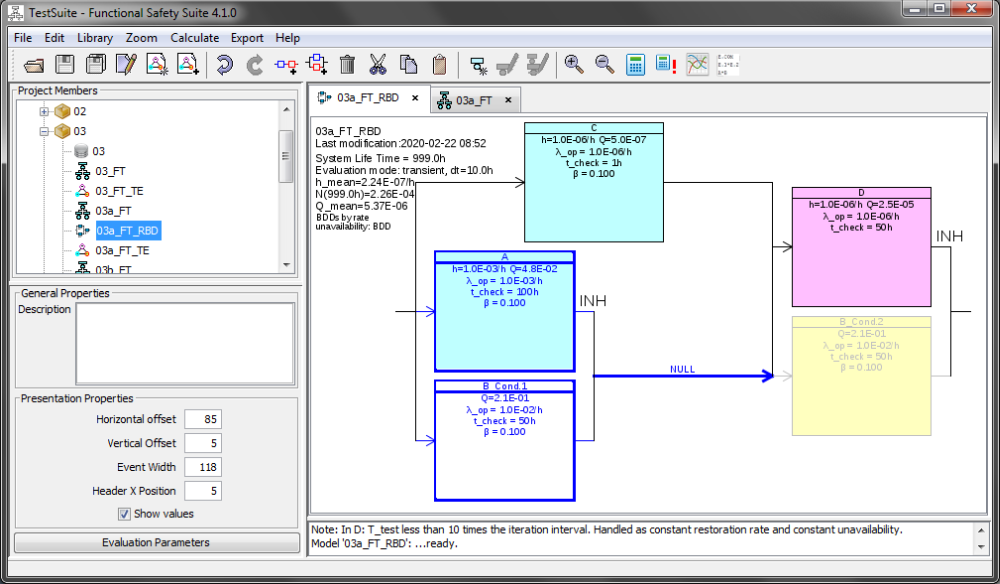Click the Project Members scrollbar down arrow
The image size is (1000, 584).
coord(286,265)
